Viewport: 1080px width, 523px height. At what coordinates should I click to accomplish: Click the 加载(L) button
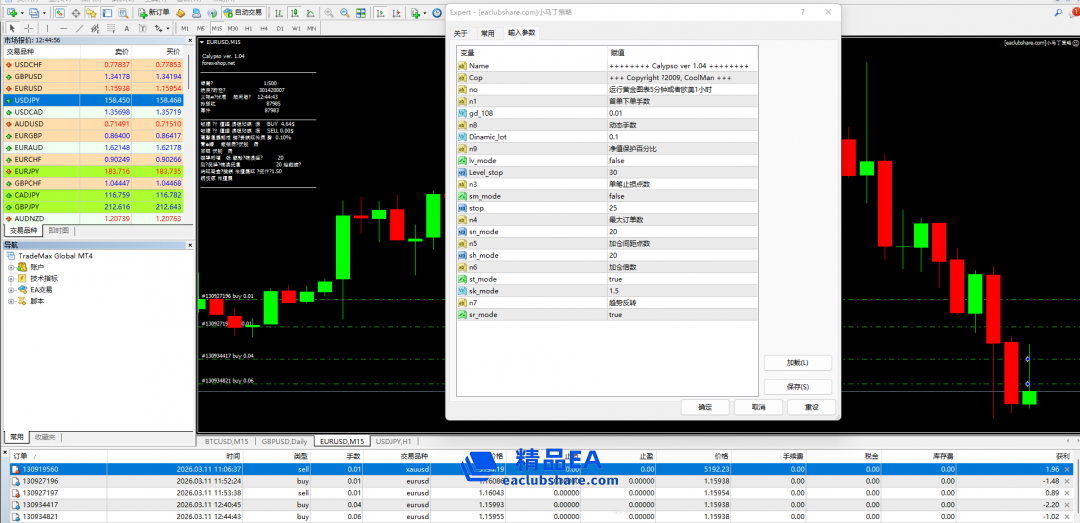click(x=797, y=362)
